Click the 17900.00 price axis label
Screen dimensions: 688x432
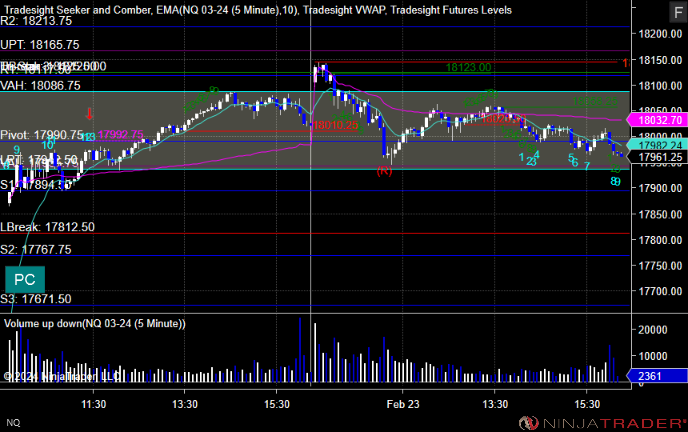(x=660, y=188)
